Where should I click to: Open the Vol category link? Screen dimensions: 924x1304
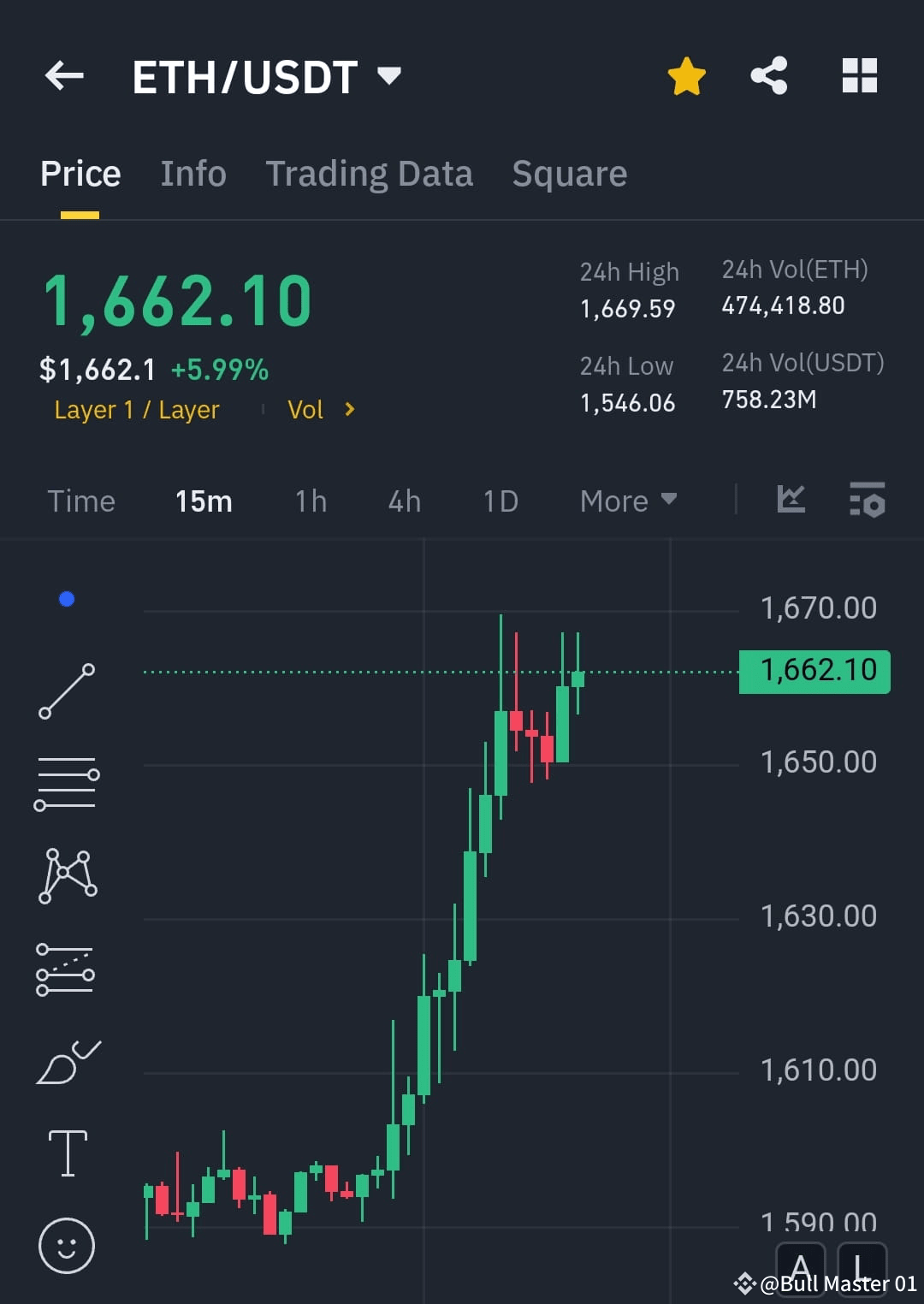(321, 410)
